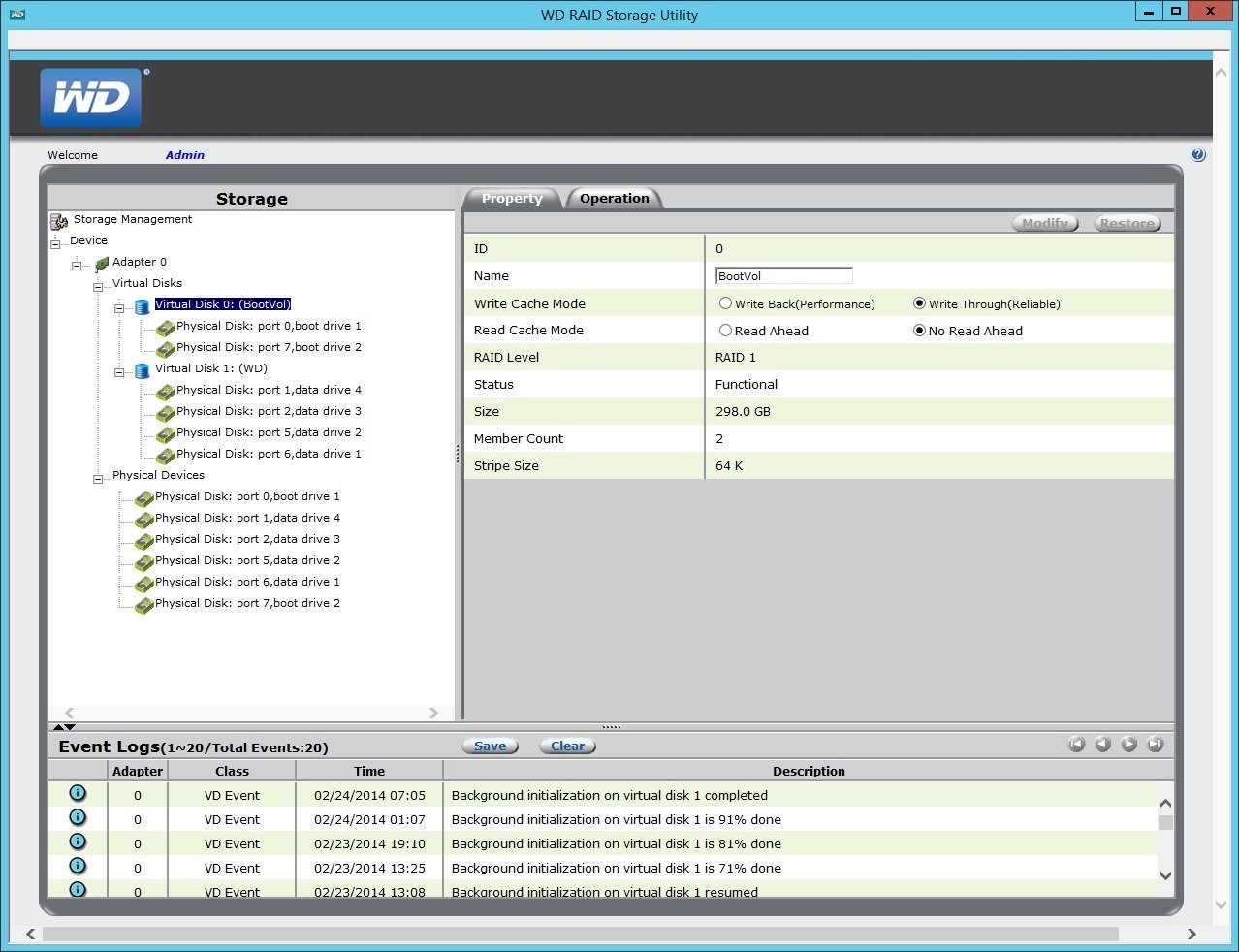The height and width of the screenshot is (952, 1239).
Task: Go to next page of event logs
Action: pos(1128,744)
